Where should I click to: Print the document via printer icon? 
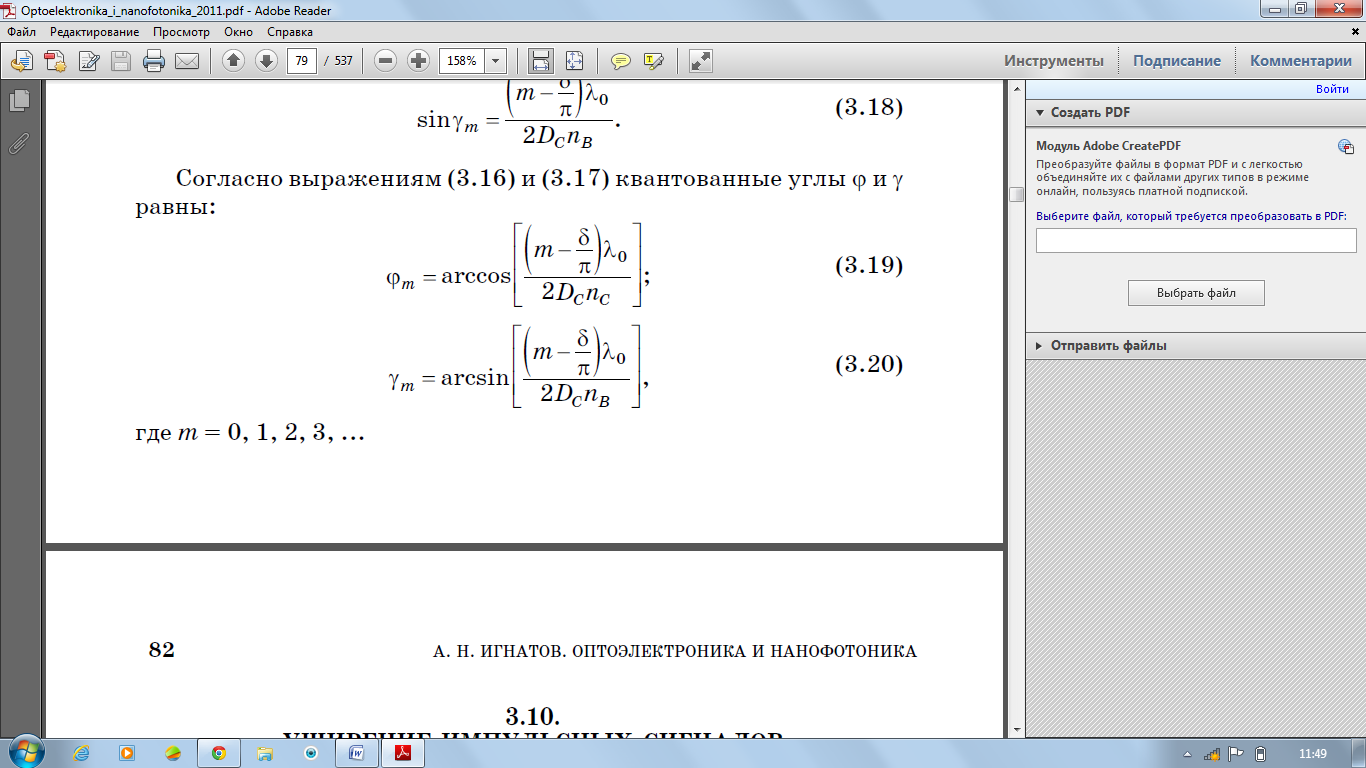coord(154,61)
